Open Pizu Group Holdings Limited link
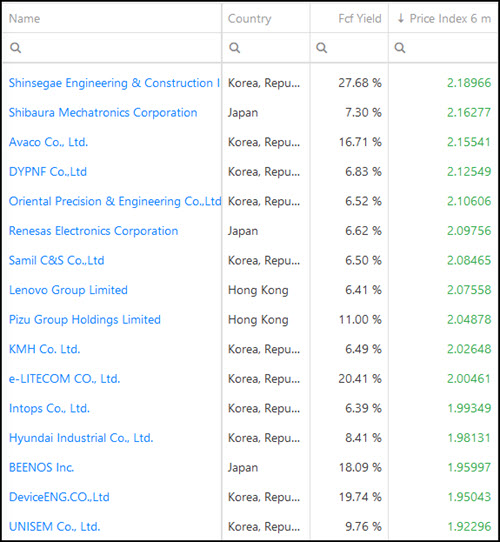500x542 pixels. click(85, 320)
